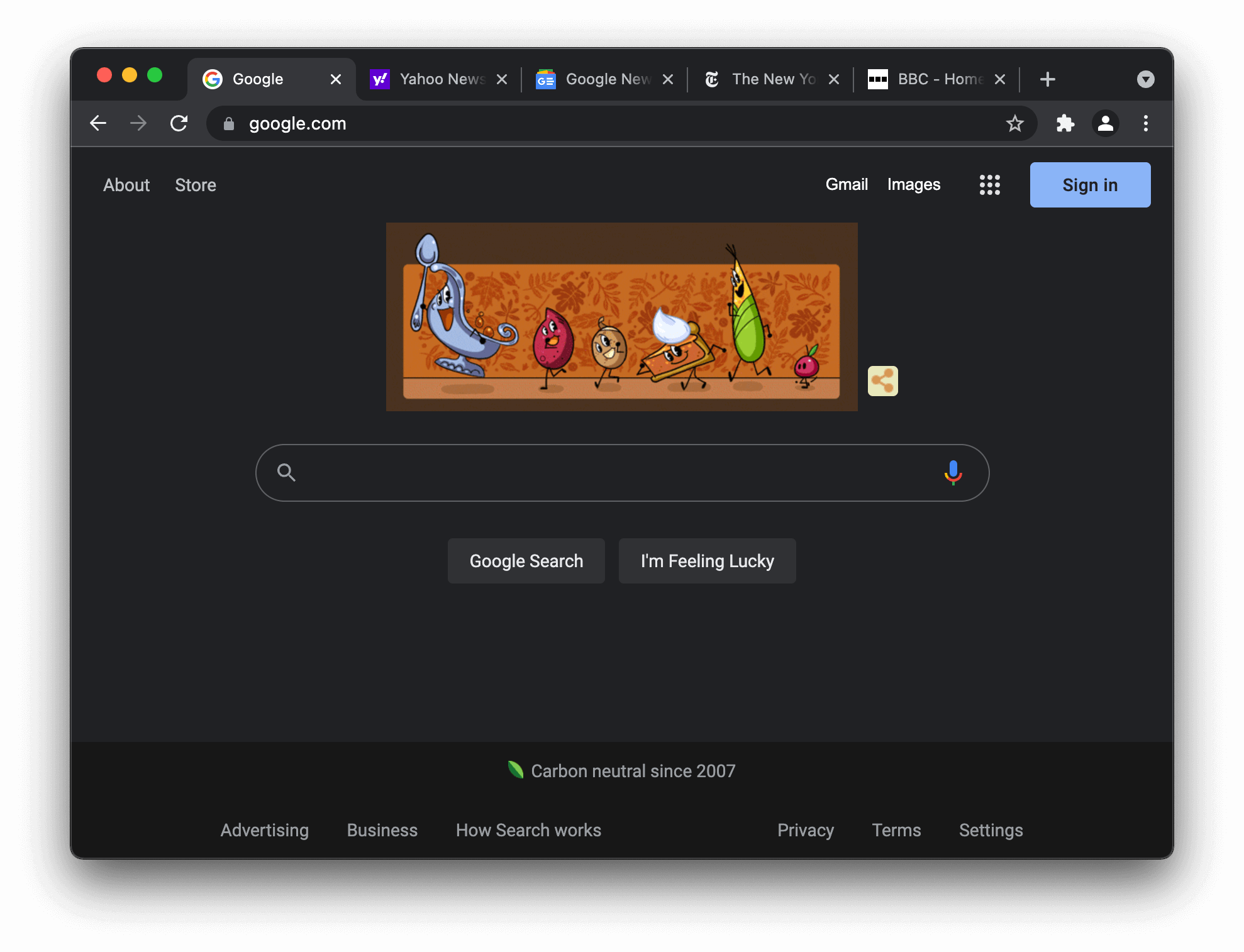
Task: Switch to the BBC - Home tab
Action: click(x=931, y=79)
